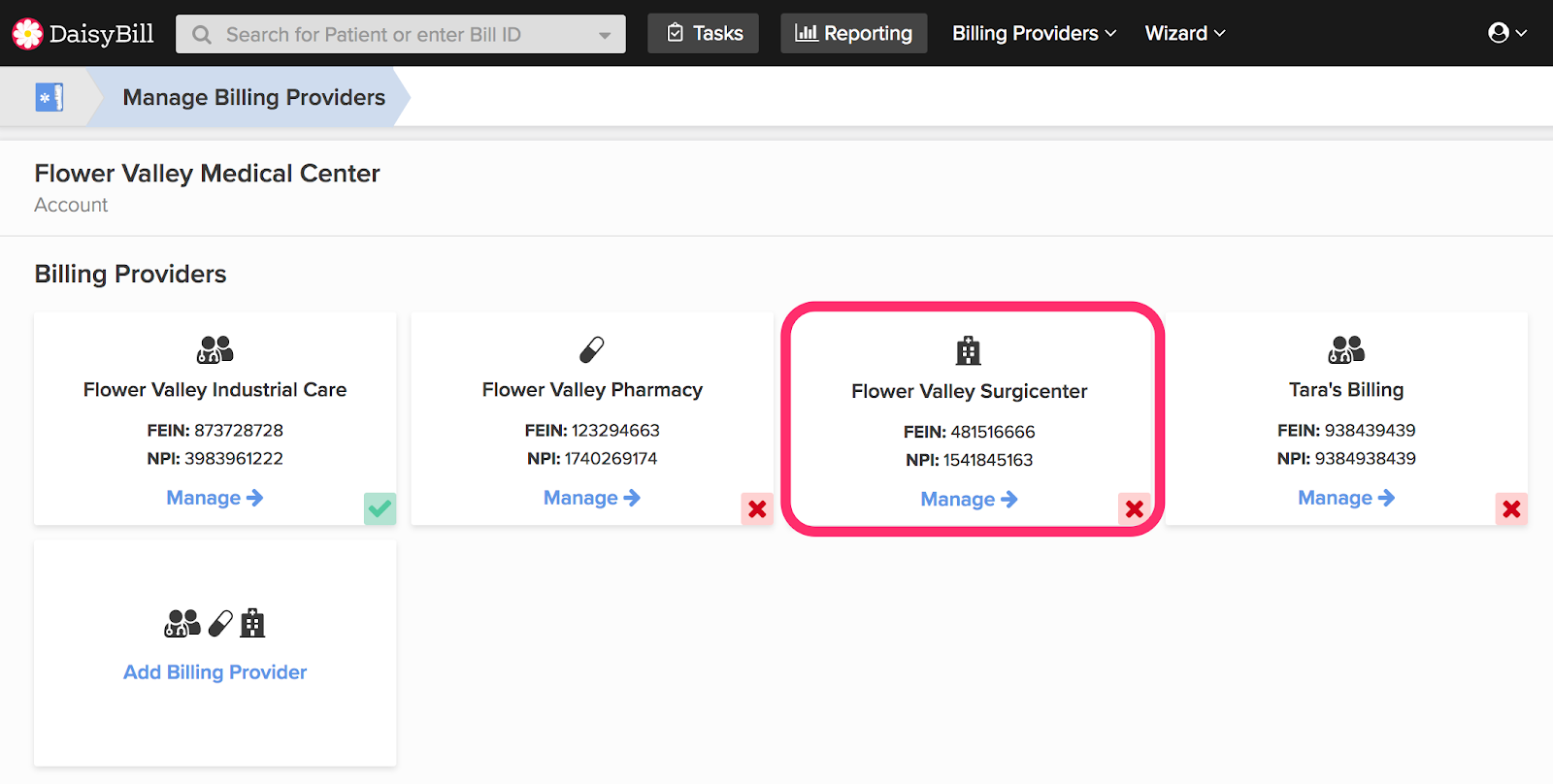
Task: Open the Wizard dropdown menu
Action: pos(1185,33)
